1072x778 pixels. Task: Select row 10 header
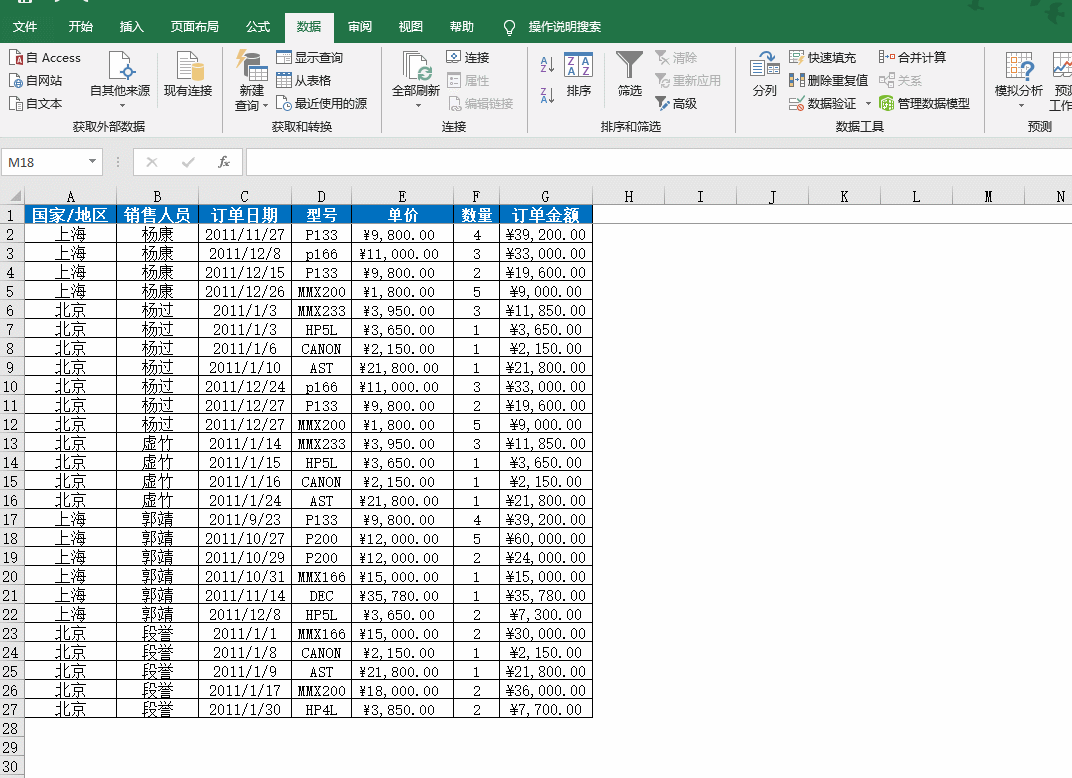coord(11,386)
